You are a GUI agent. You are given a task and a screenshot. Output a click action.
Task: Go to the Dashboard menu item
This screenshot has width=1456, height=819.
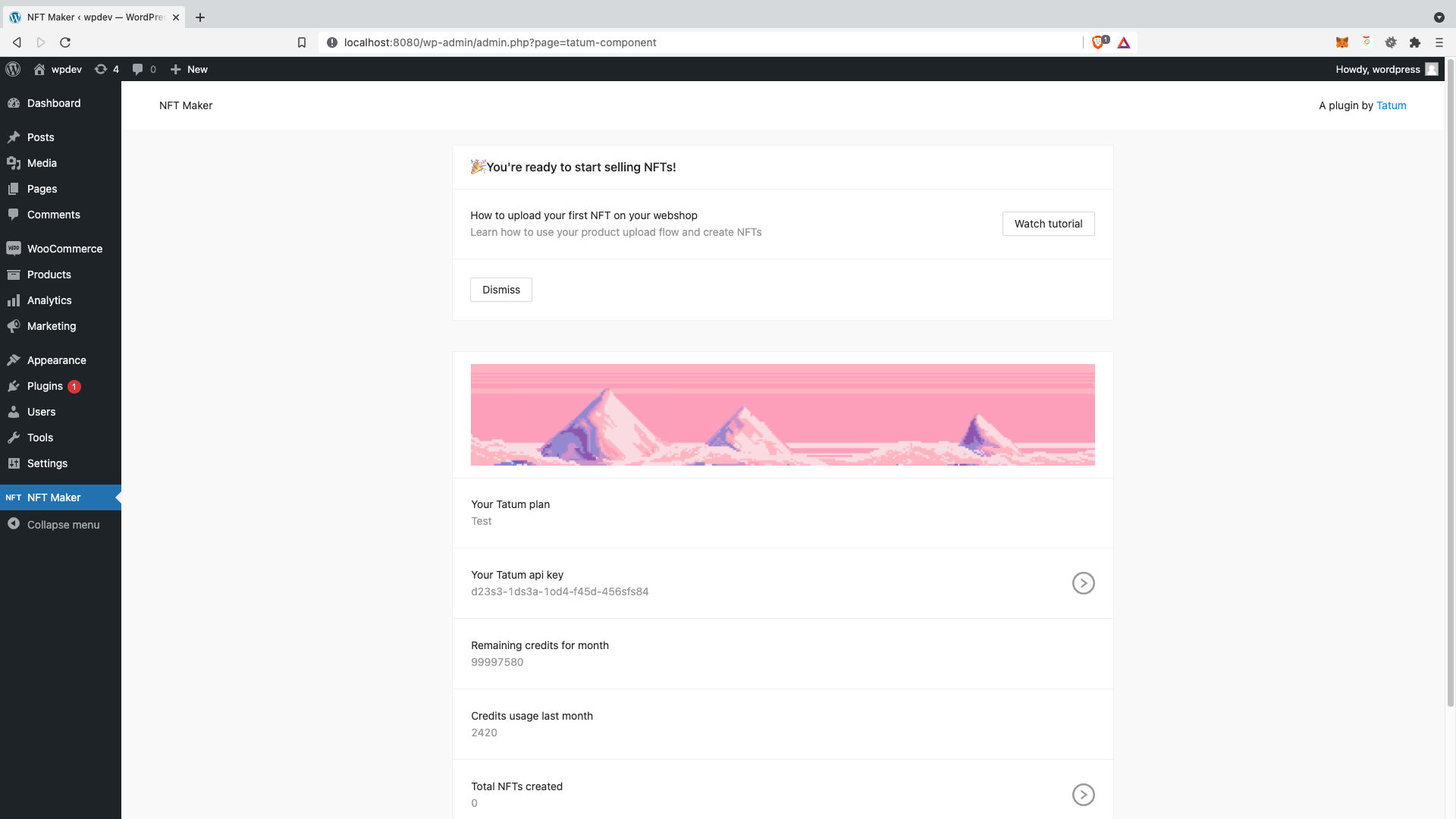[61, 103]
